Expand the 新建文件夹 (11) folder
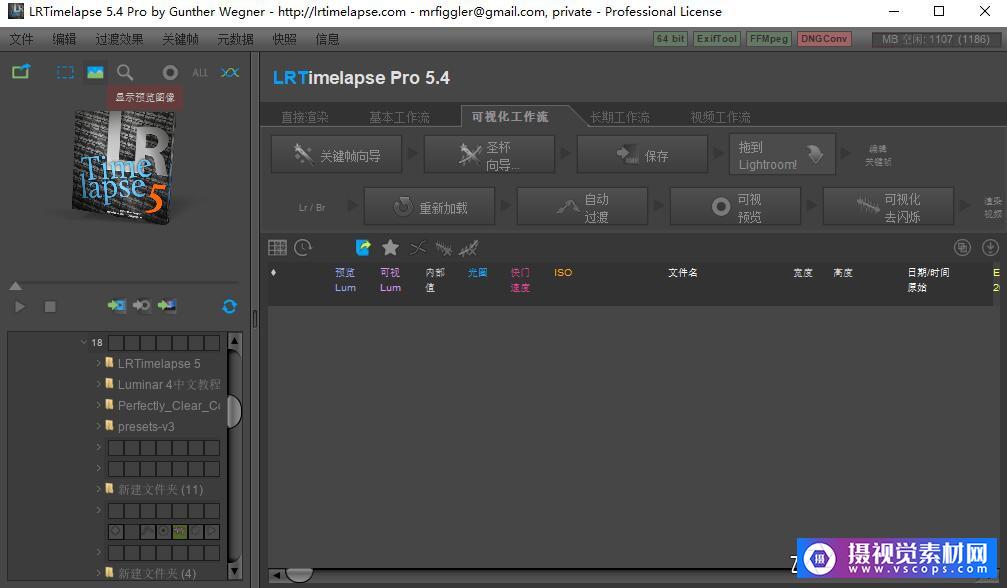The image size is (1007, 588). (98, 489)
